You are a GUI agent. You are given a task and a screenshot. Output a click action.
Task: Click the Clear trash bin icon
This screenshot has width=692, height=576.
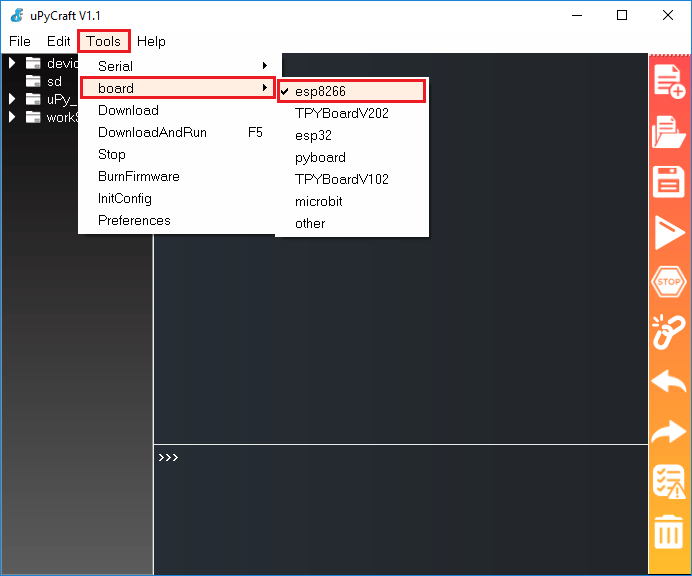(669, 531)
